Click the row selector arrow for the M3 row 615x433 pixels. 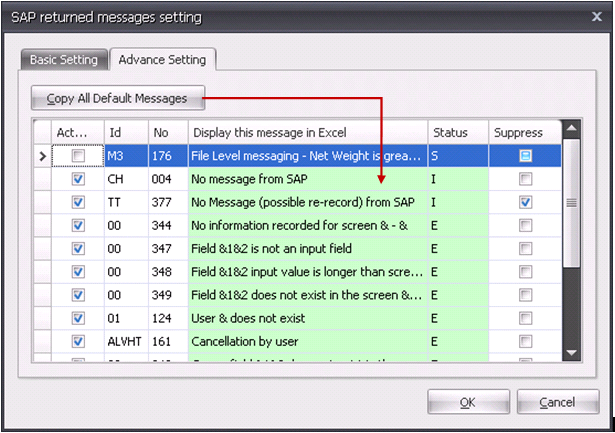point(42,156)
